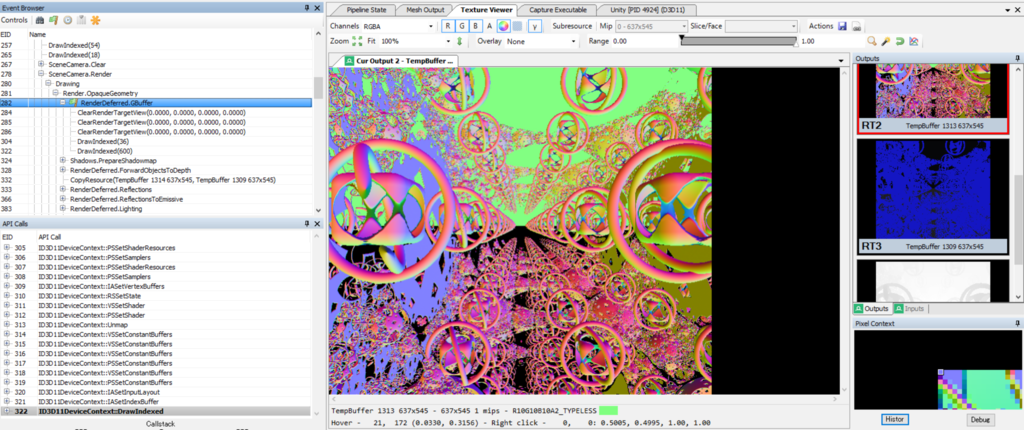Click the green color swatch after R10G10B10A2_TYPELESS
Image resolution: width=1024 pixels, height=430 pixels.
point(609,411)
